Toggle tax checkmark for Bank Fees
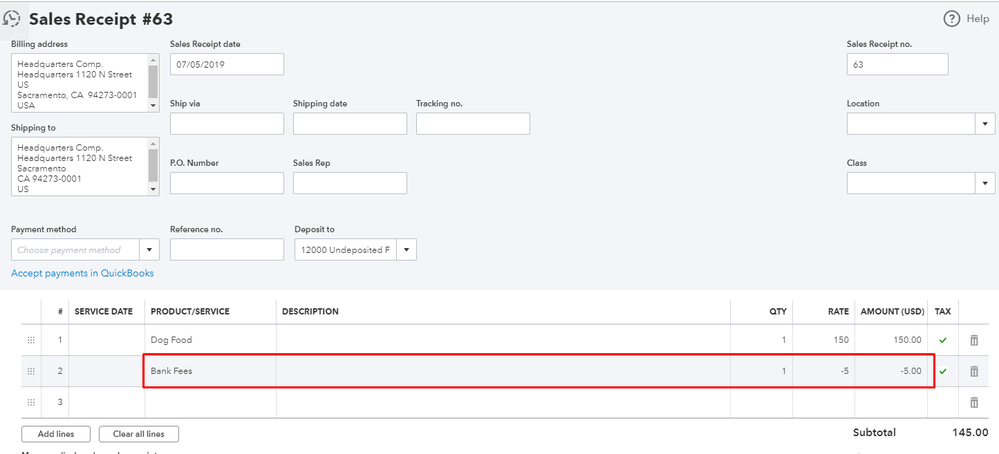Screen dimensions: 999x454 (x=942, y=371)
